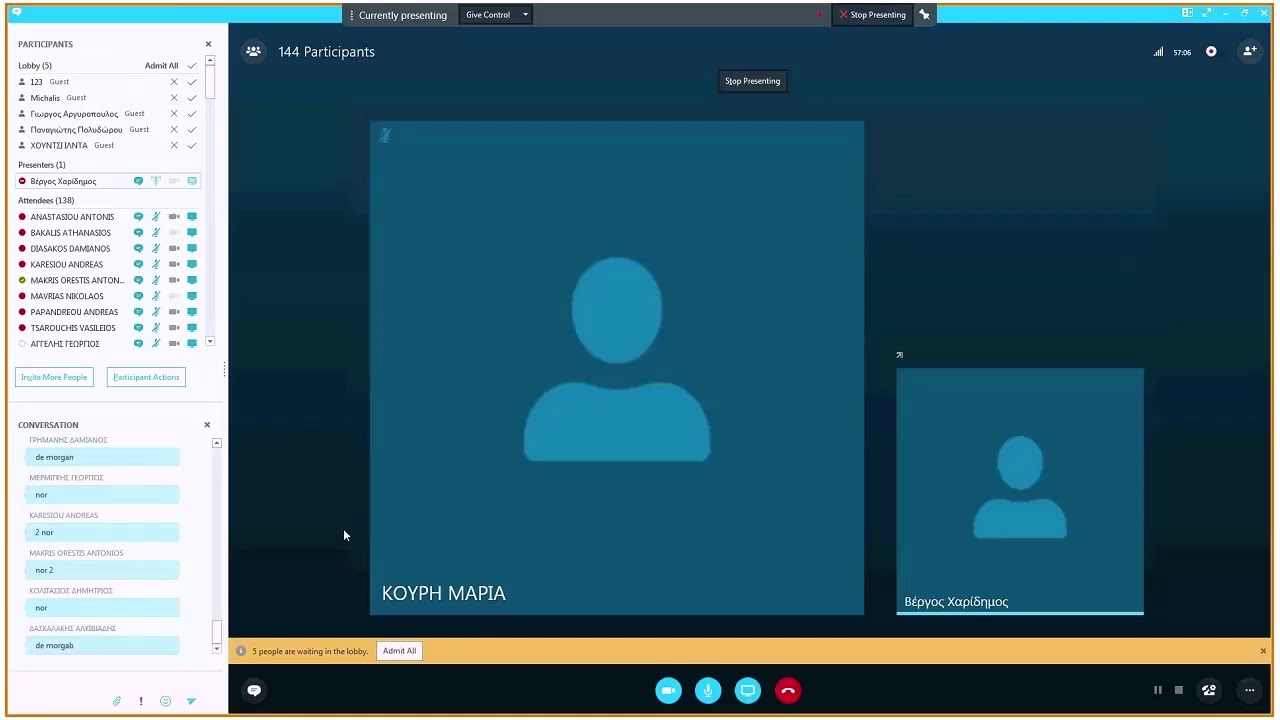The height and width of the screenshot is (720, 1280).
Task: Click ΚΟΥΡΗ ΜΑΡΙΑ video tile
Action: [x=617, y=368]
